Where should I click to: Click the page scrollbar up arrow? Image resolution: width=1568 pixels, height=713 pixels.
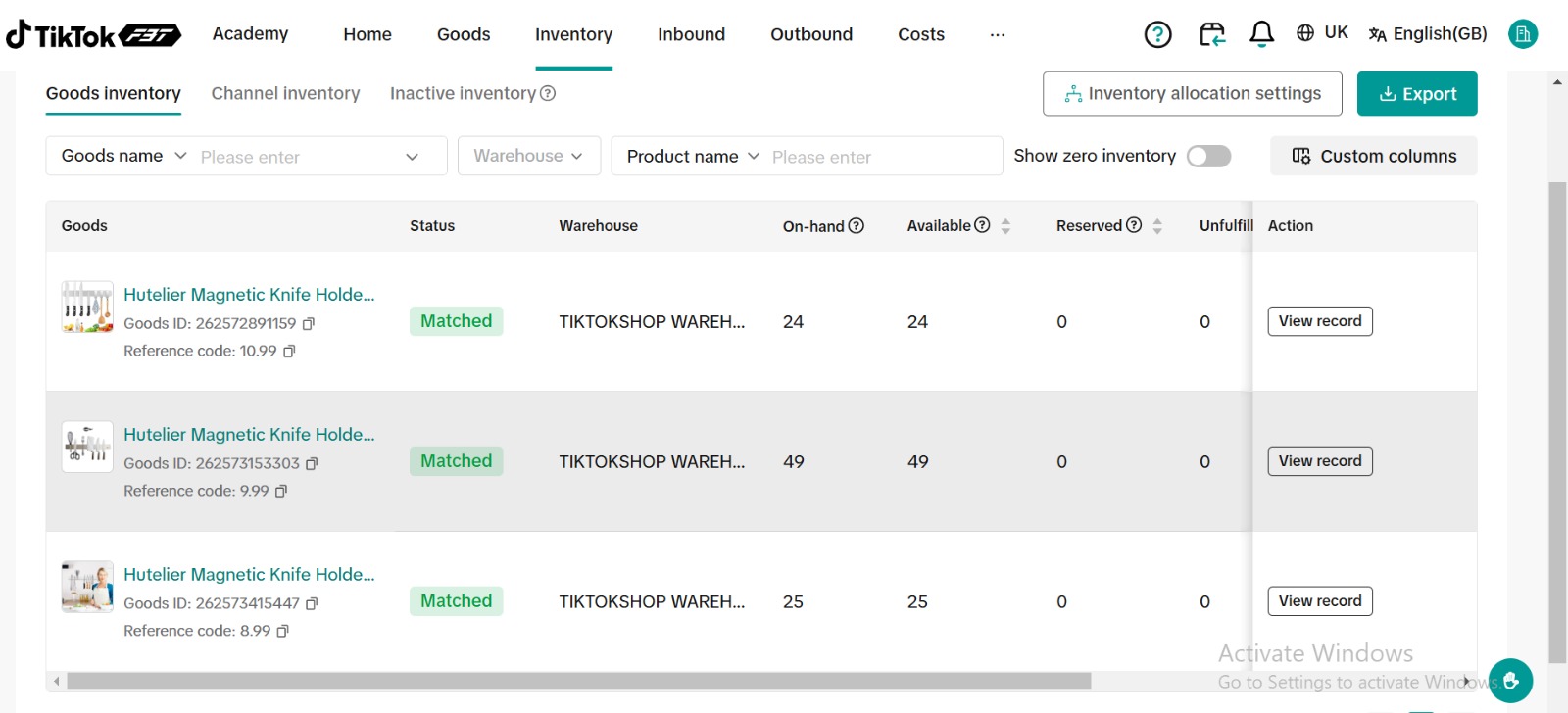[x=1557, y=82]
